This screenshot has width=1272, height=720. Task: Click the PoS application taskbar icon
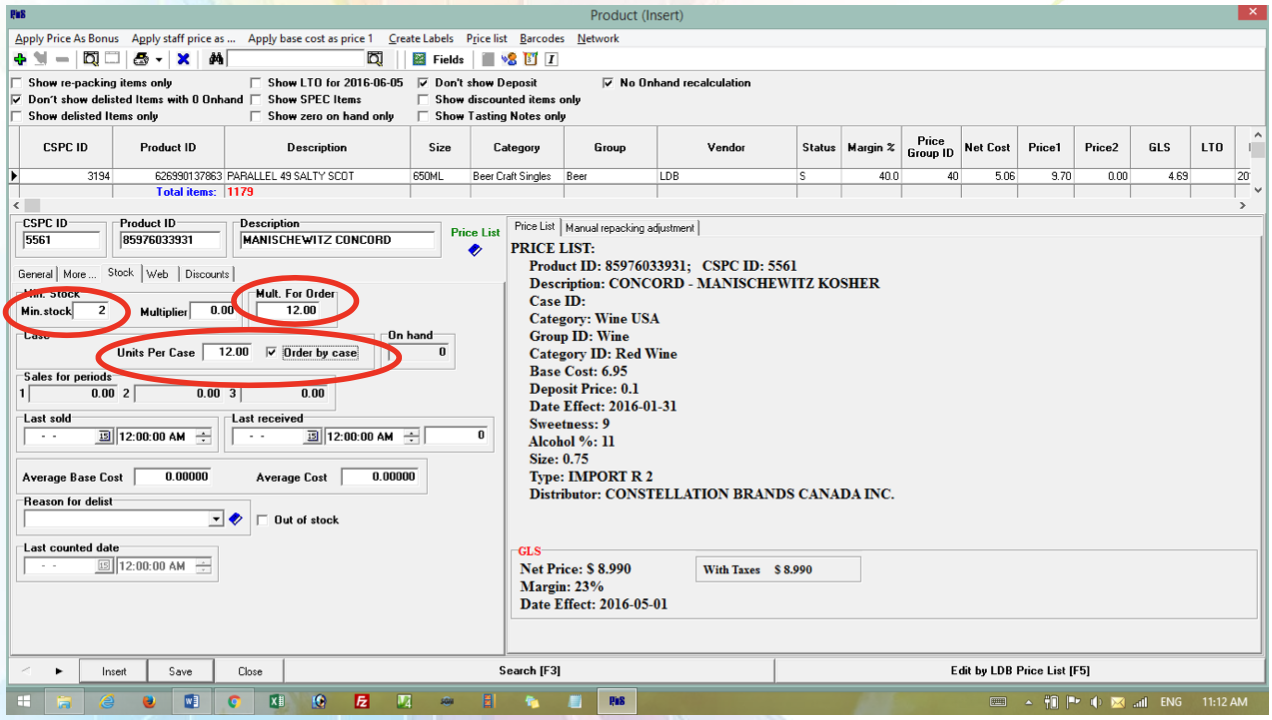(617, 702)
